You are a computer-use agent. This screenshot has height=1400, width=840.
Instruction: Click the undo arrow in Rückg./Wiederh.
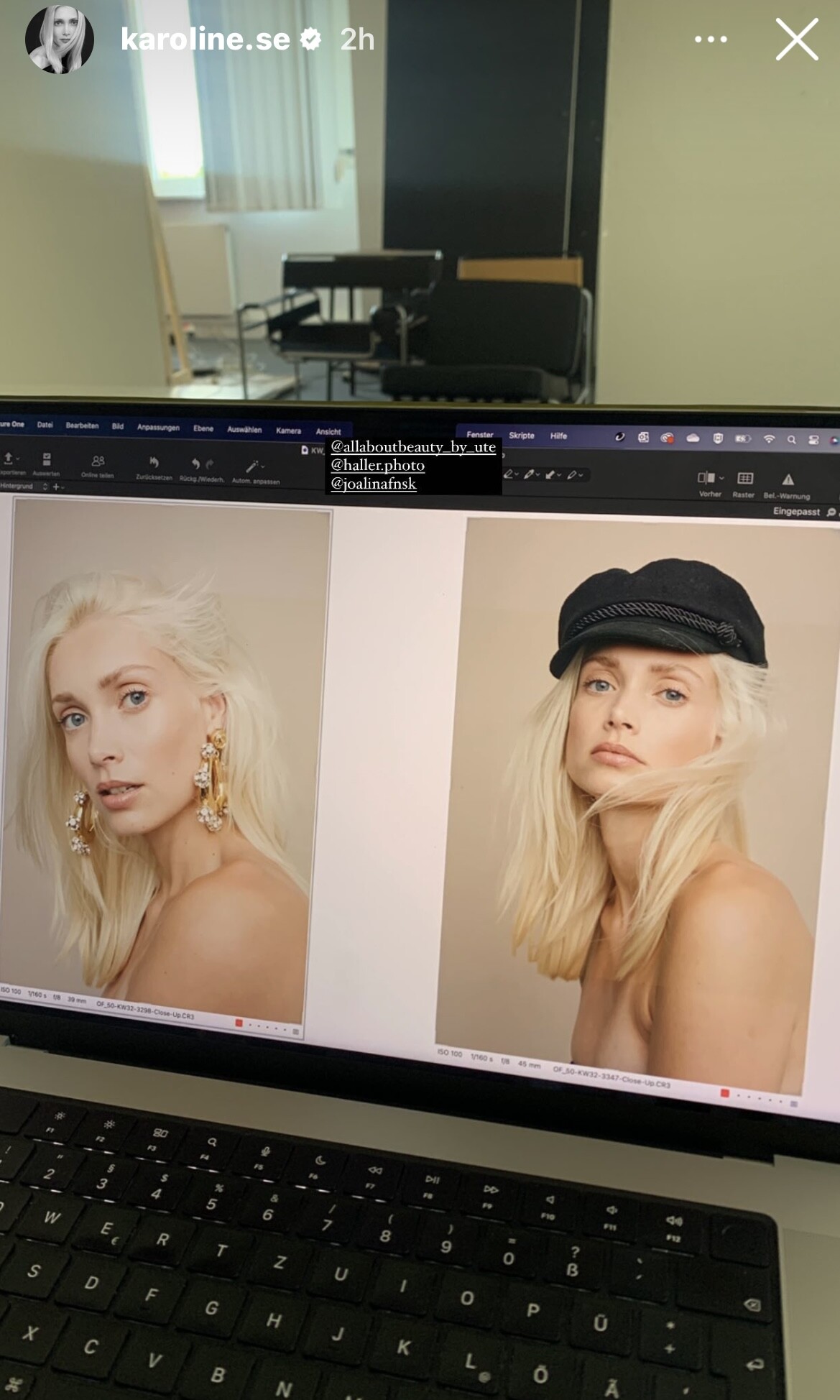(x=195, y=464)
